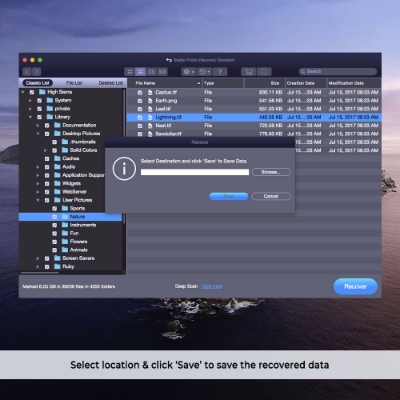This screenshot has width=400, height=400.
Task: Expand the Screen Savers folder node
Action: click(x=38, y=258)
